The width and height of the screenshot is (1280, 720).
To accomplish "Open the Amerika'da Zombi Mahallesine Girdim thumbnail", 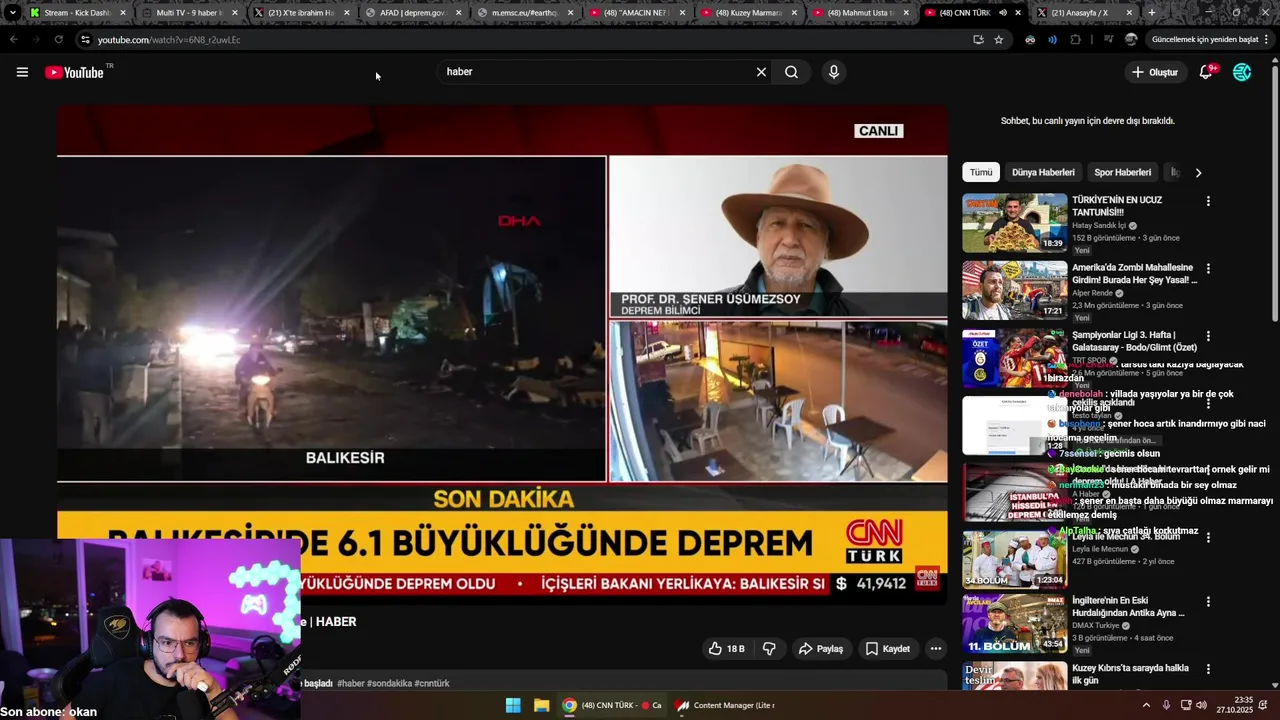I will 1015,290.
